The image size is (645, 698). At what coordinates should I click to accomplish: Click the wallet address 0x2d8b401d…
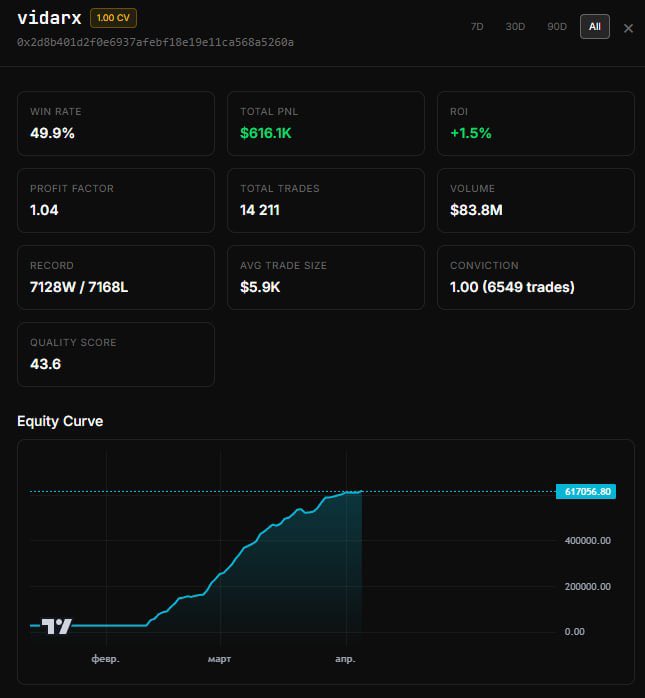point(155,42)
